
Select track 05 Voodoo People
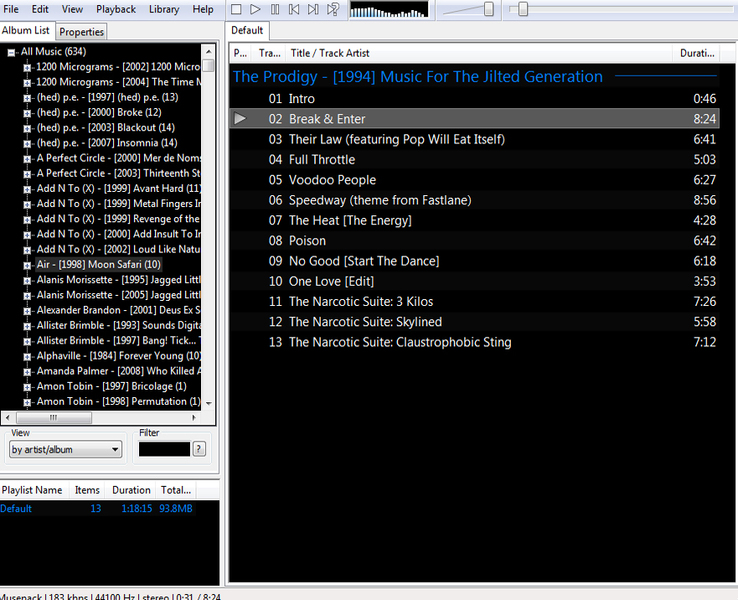[474, 180]
